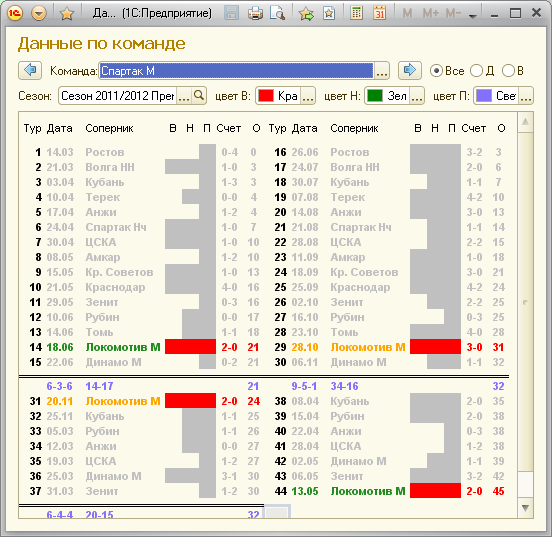
Task: Click the Print icon in title bar
Action: [x=255, y=13]
